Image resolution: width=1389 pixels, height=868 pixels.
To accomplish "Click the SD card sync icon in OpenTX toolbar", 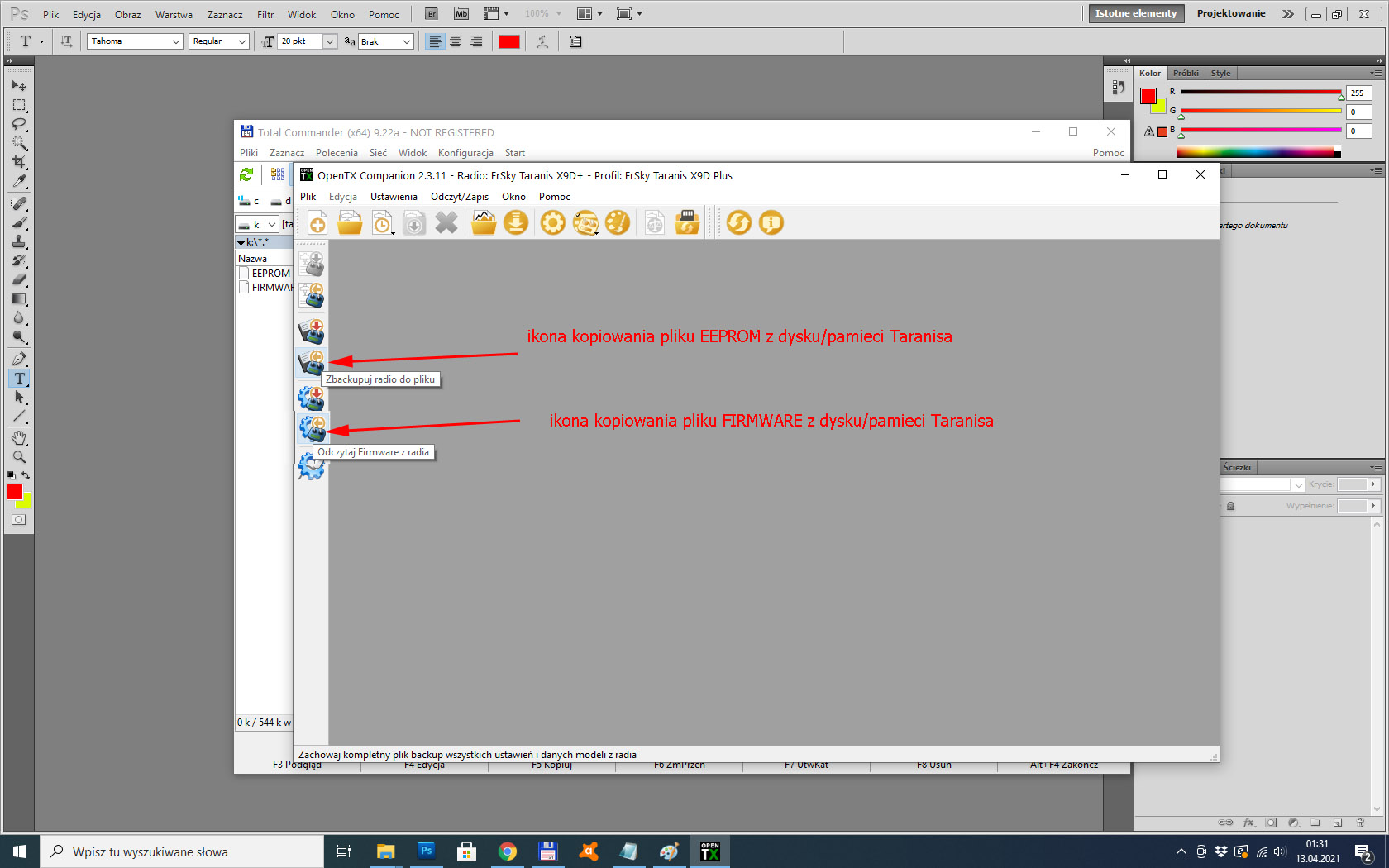I will click(687, 223).
